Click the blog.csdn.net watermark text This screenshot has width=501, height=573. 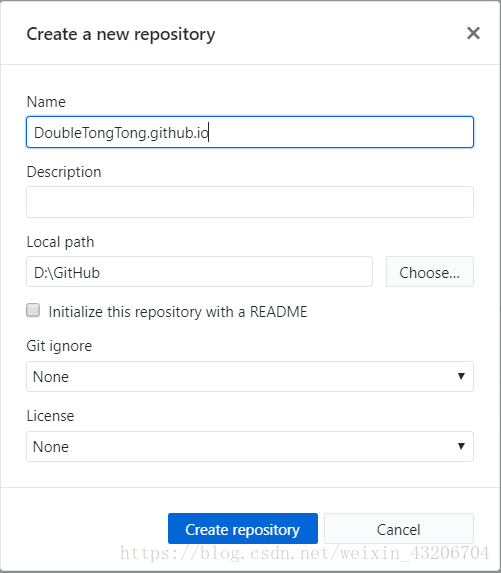point(305,553)
